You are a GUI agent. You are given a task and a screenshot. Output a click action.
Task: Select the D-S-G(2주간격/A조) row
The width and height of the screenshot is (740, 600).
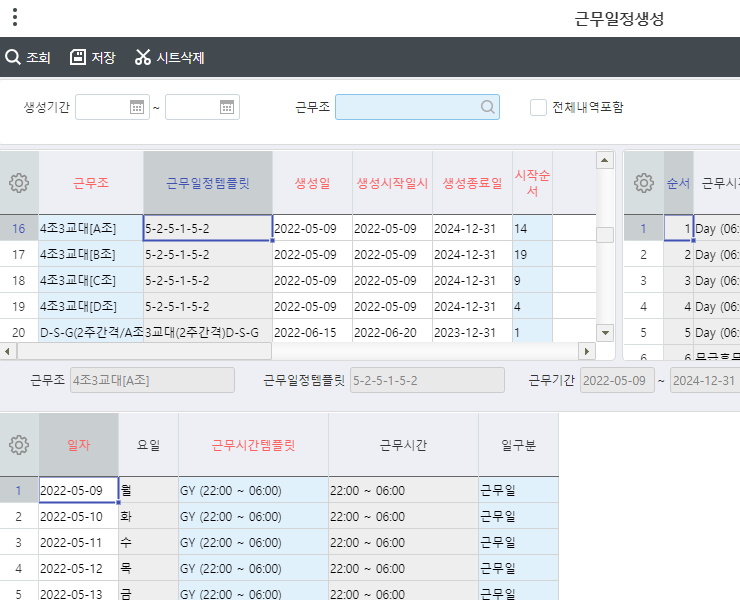[90, 332]
